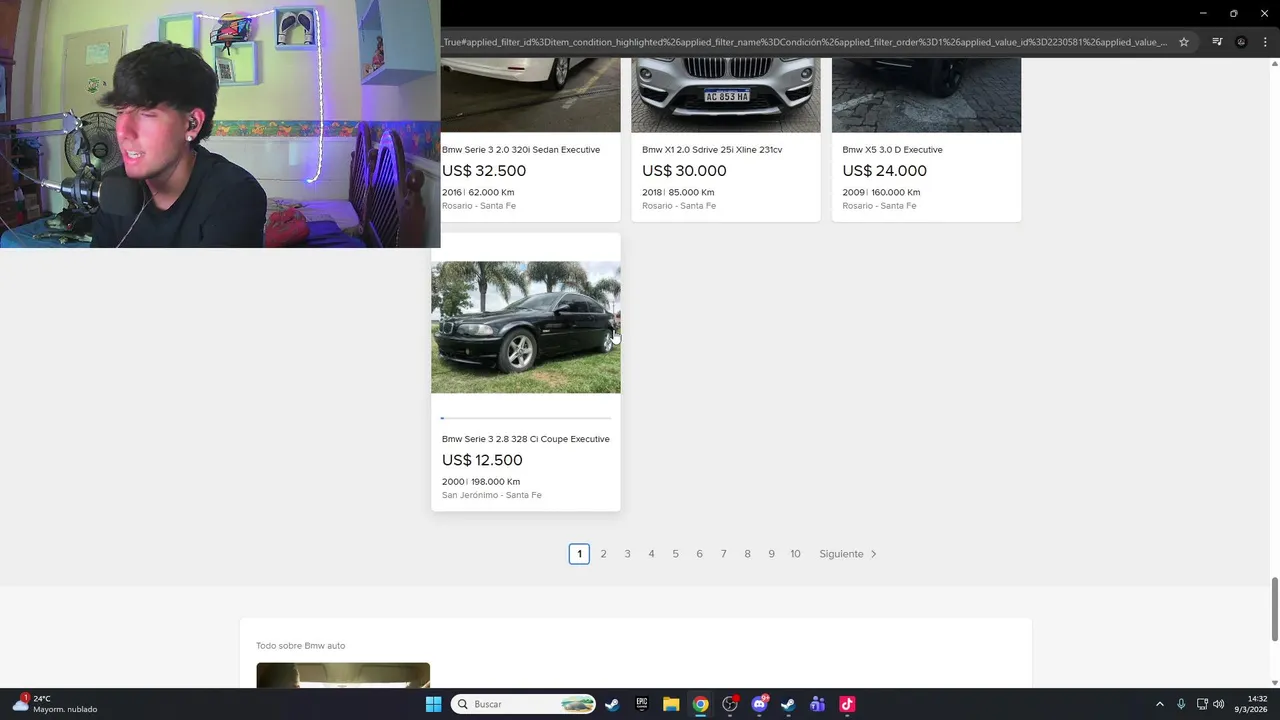The image size is (1280, 720).
Task: Click the Todo sobre Bmw auto heading
Action: click(x=300, y=646)
